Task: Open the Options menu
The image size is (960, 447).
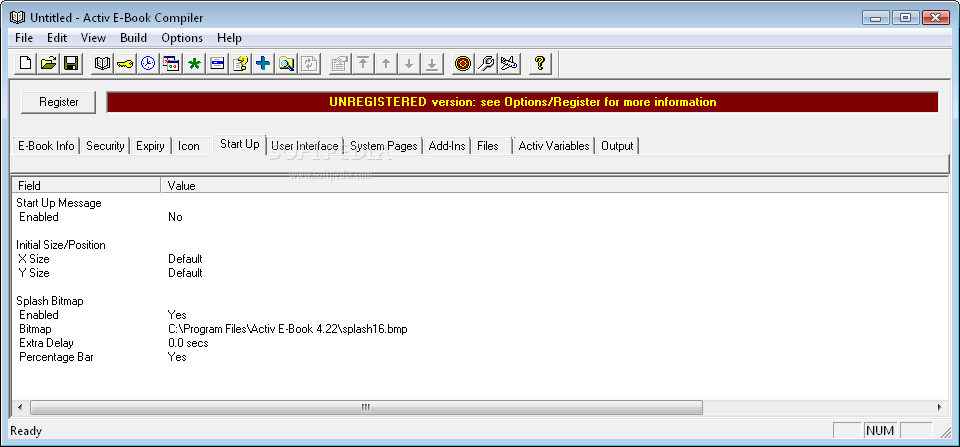Action: click(182, 38)
